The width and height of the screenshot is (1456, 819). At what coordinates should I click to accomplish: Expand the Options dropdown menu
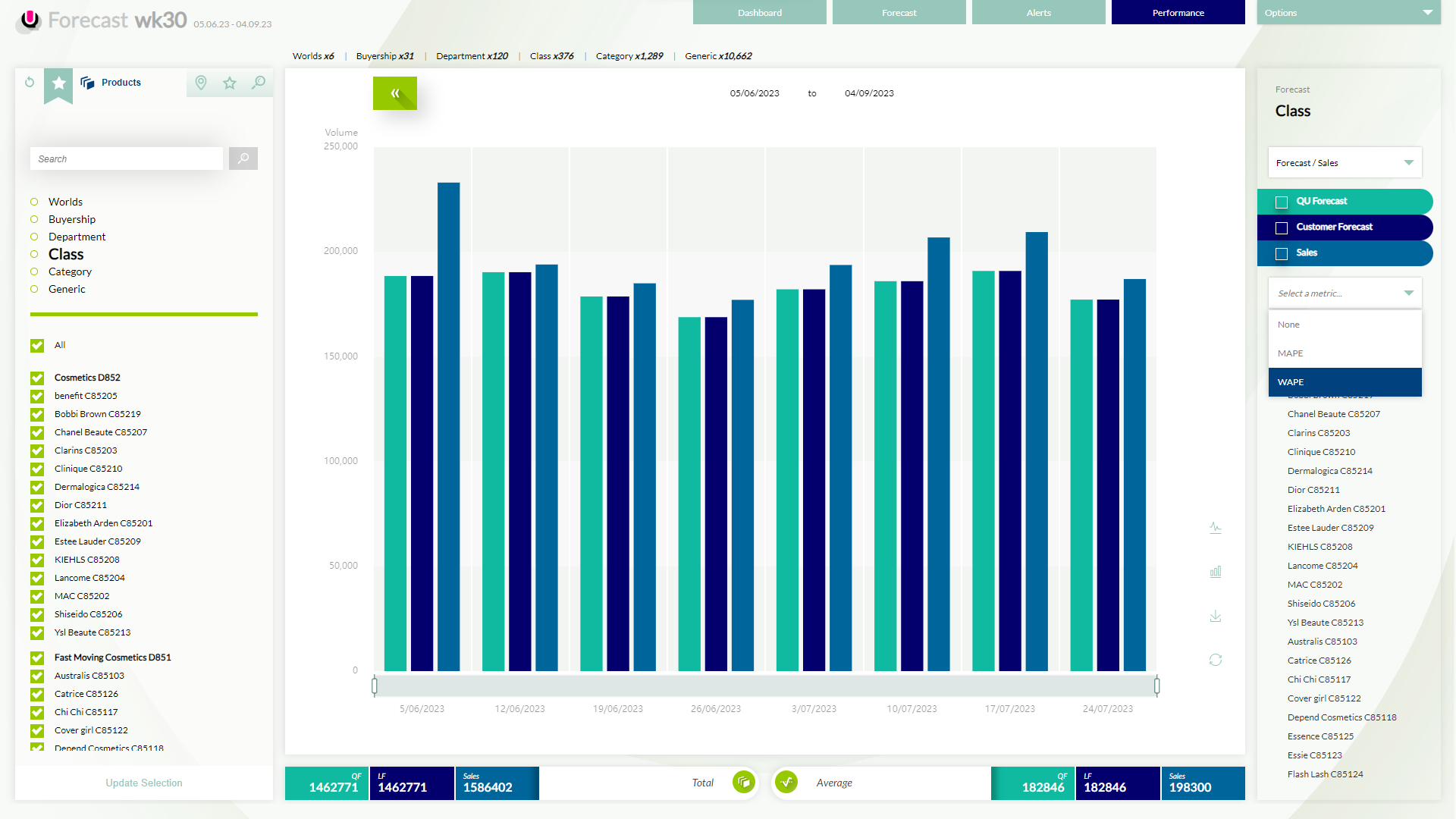[1348, 13]
